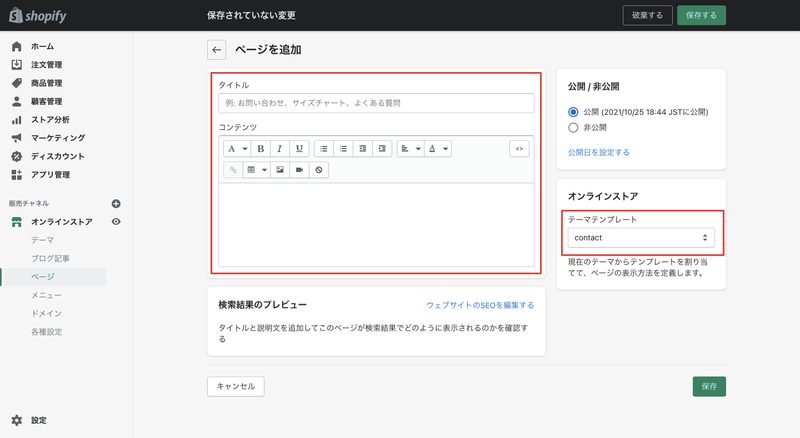The width and height of the screenshot is (800, 438).
Task: Toggle italic formatting
Action: (280, 149)
